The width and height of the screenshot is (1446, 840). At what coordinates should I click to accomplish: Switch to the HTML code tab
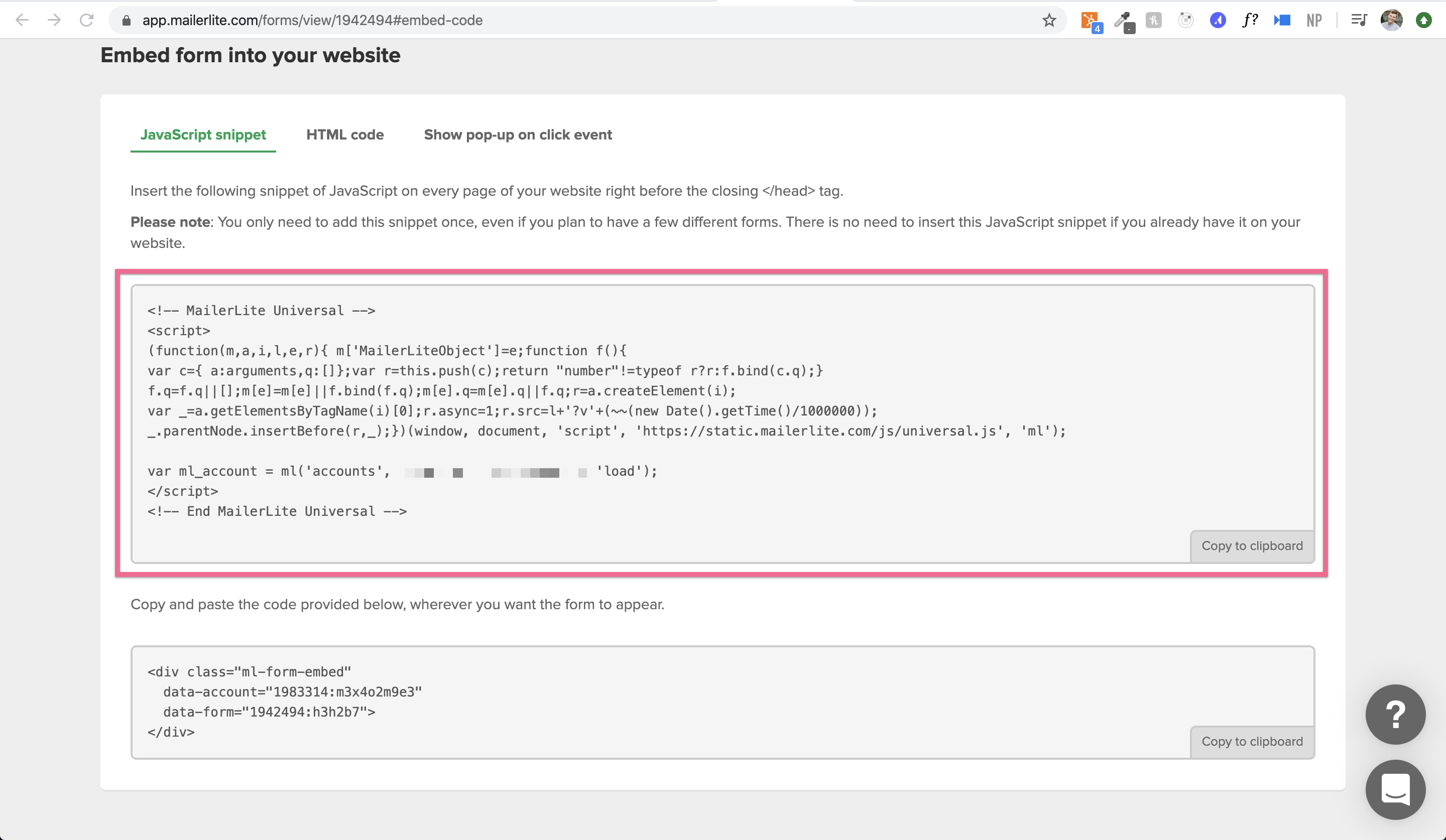(345, 135)
